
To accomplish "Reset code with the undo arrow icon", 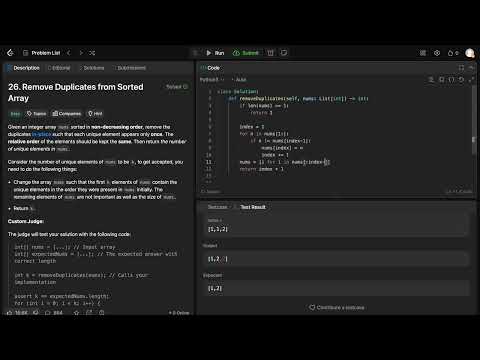I will [461, 80].
